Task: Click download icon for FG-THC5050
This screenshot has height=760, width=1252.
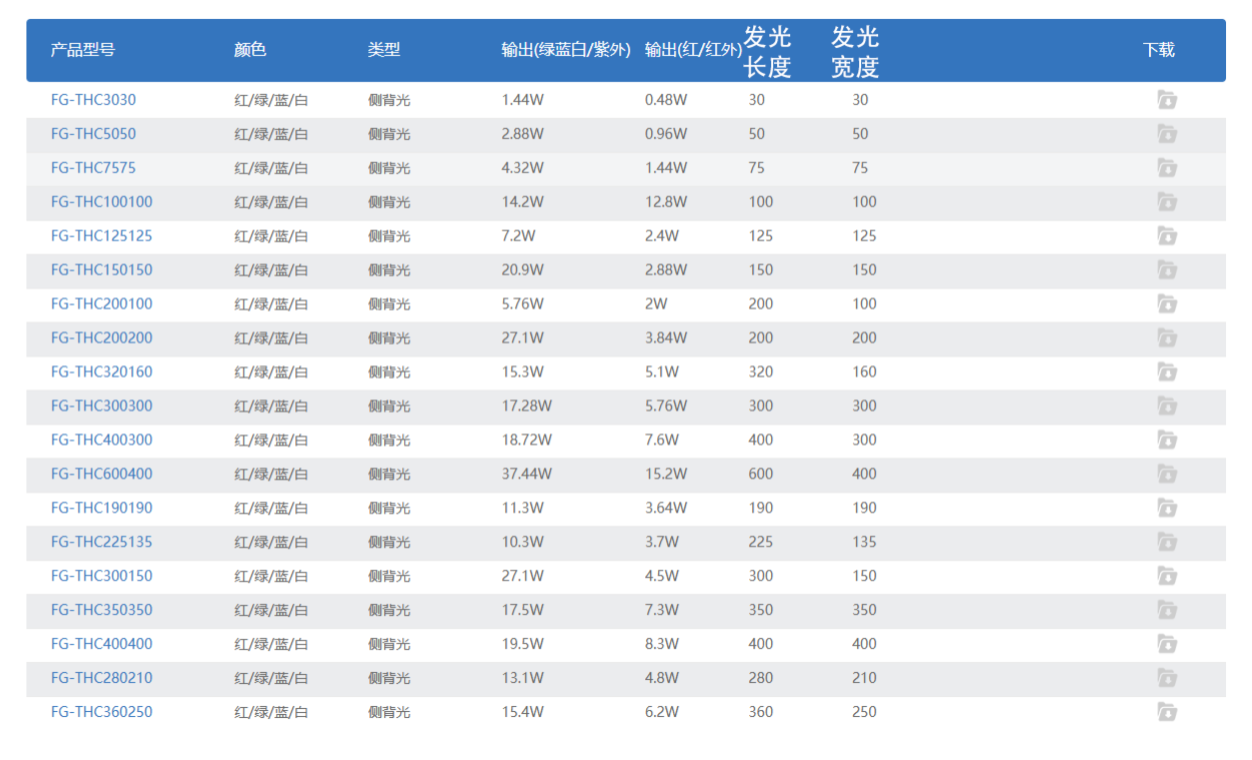Action: tap(1167, 134)
